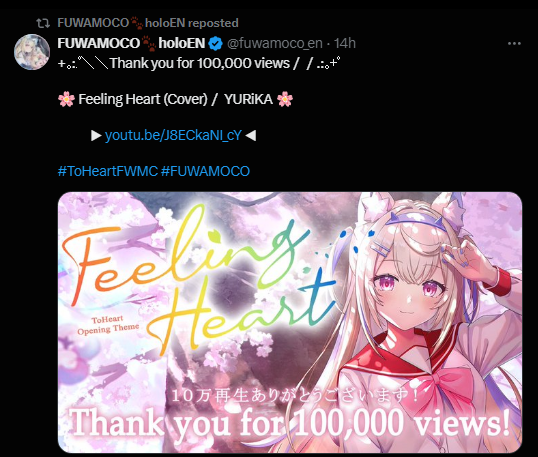
Task: Open the #ToHeartFWMC hashtag
Action: (107, 171)
